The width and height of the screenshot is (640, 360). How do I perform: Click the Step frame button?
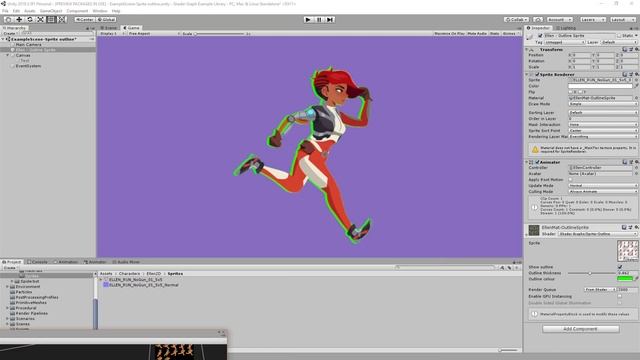tap(330, 20)
